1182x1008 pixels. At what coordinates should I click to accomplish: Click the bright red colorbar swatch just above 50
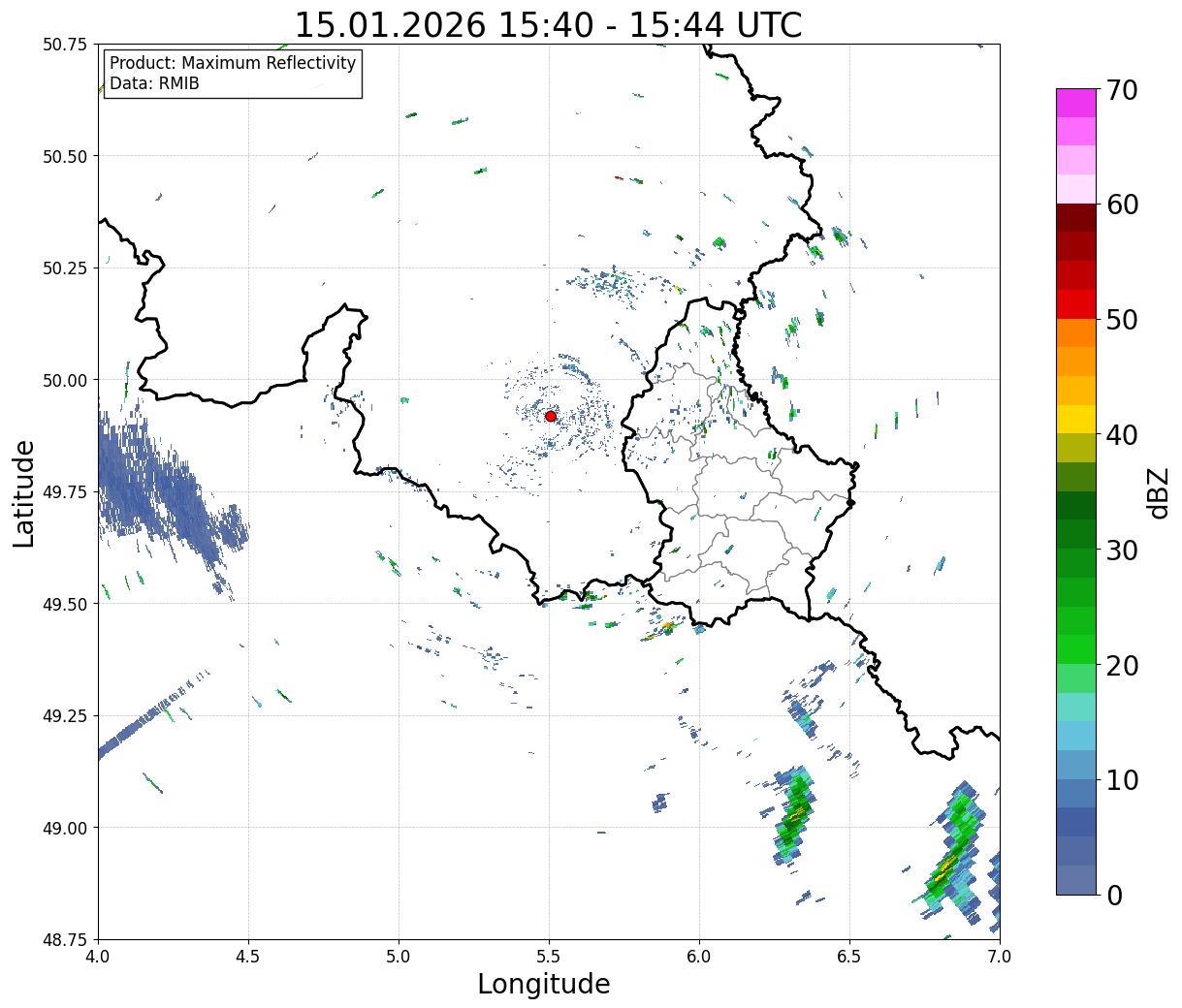1076,304
